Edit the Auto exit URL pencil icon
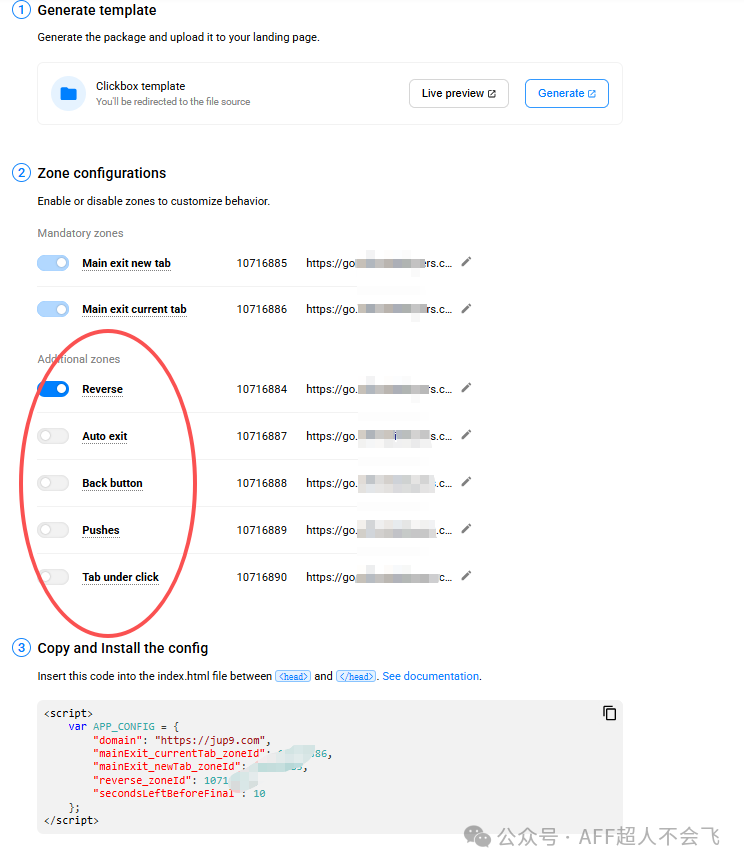This screenshot has width=744, height=867. click(467, 435)
